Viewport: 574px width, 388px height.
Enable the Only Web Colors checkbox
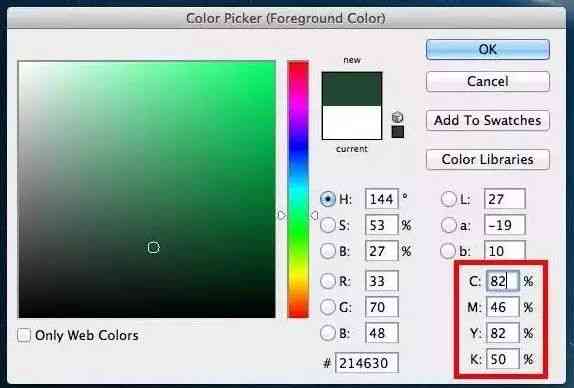click(24, 335)
